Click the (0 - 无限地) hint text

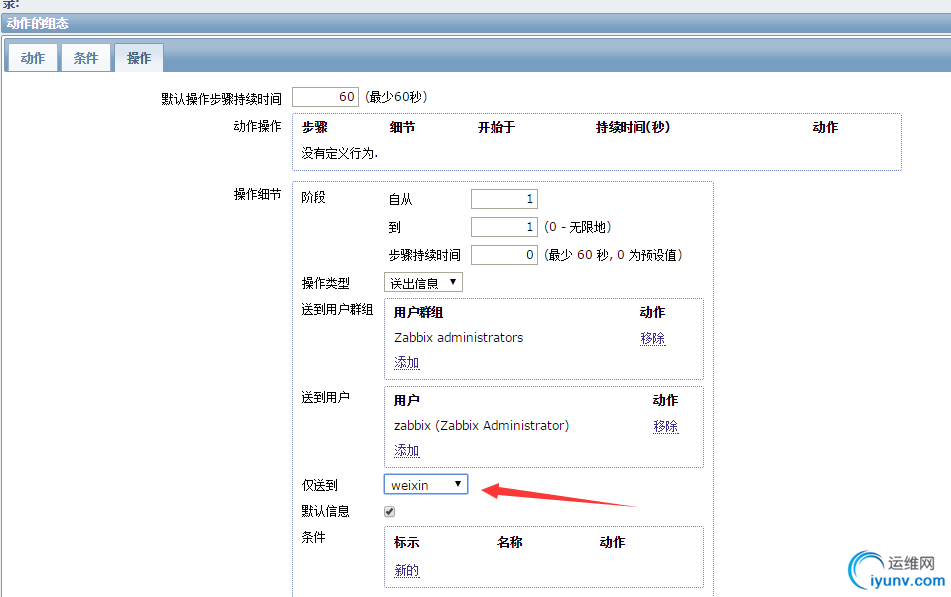pos(577,227)
